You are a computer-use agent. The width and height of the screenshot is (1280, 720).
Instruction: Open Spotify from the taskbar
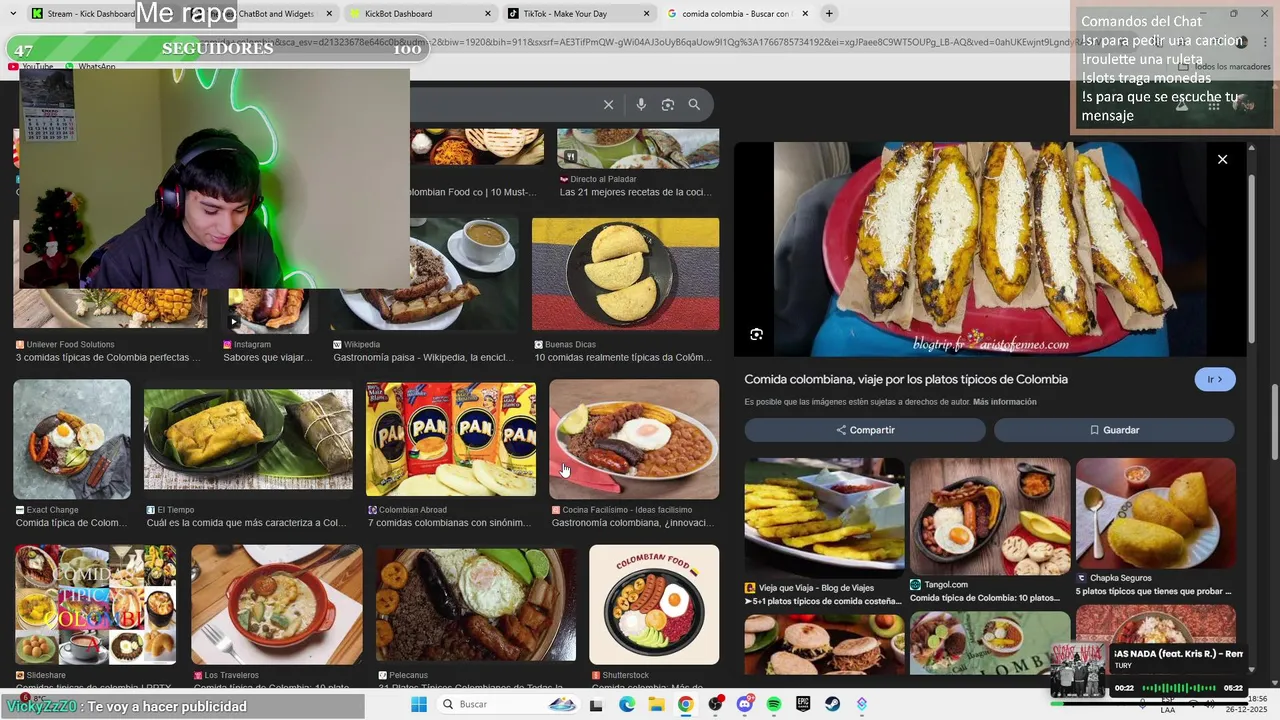[x=773, y=704]
